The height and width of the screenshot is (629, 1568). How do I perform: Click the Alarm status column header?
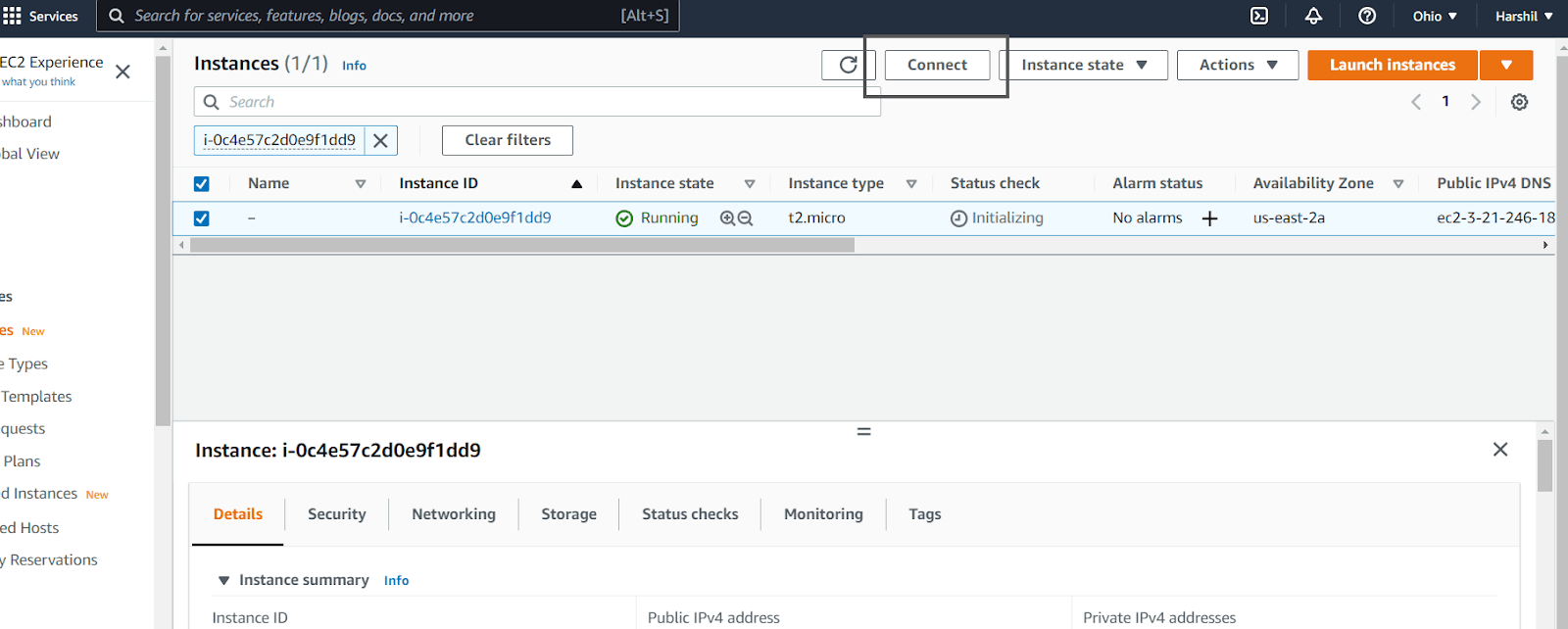pyautogui.click(x=1157, y=183)
